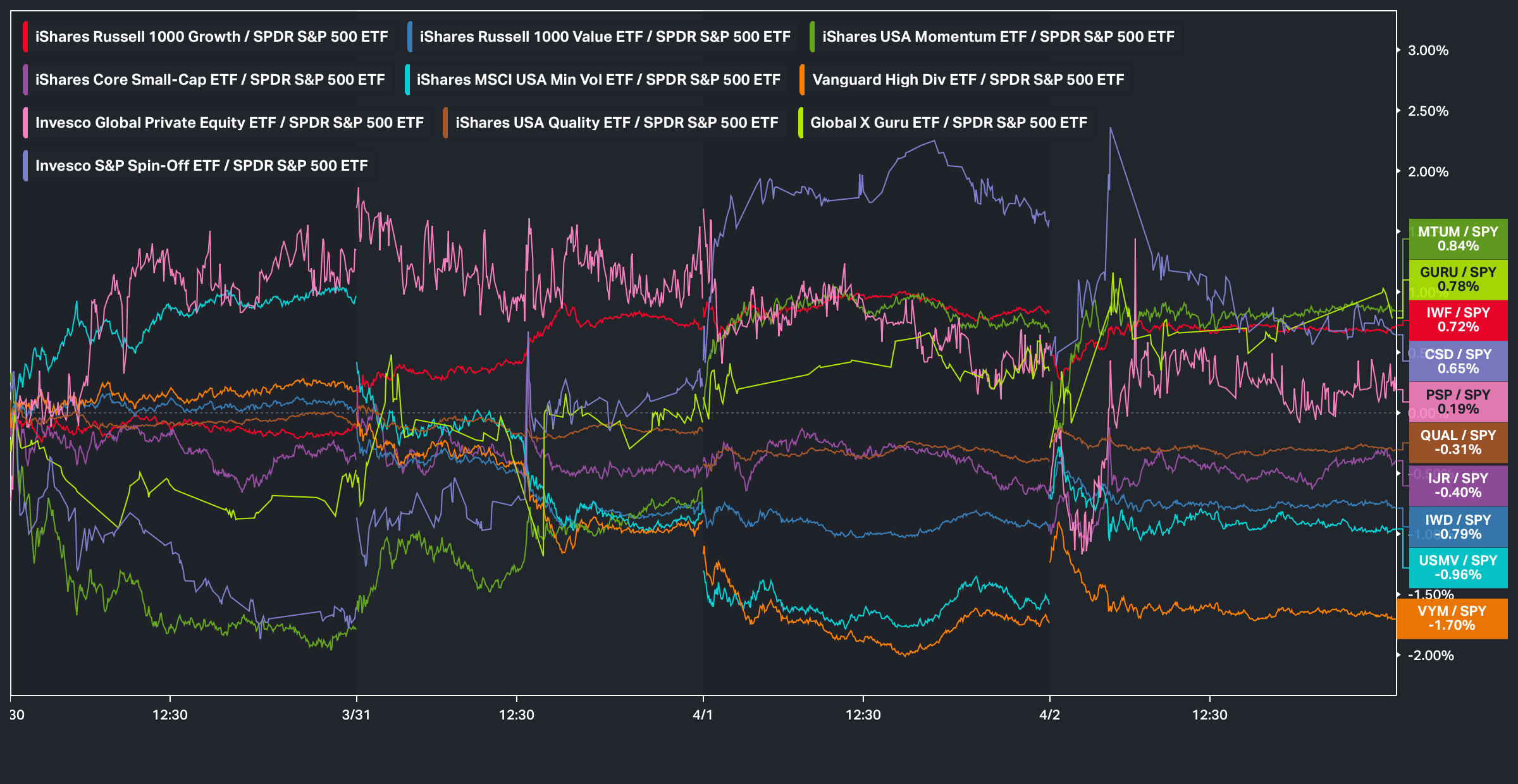Toggle the iShares USA Momentum ETF legend
This screenshot has height=784, width=1518.
(997, 37)
